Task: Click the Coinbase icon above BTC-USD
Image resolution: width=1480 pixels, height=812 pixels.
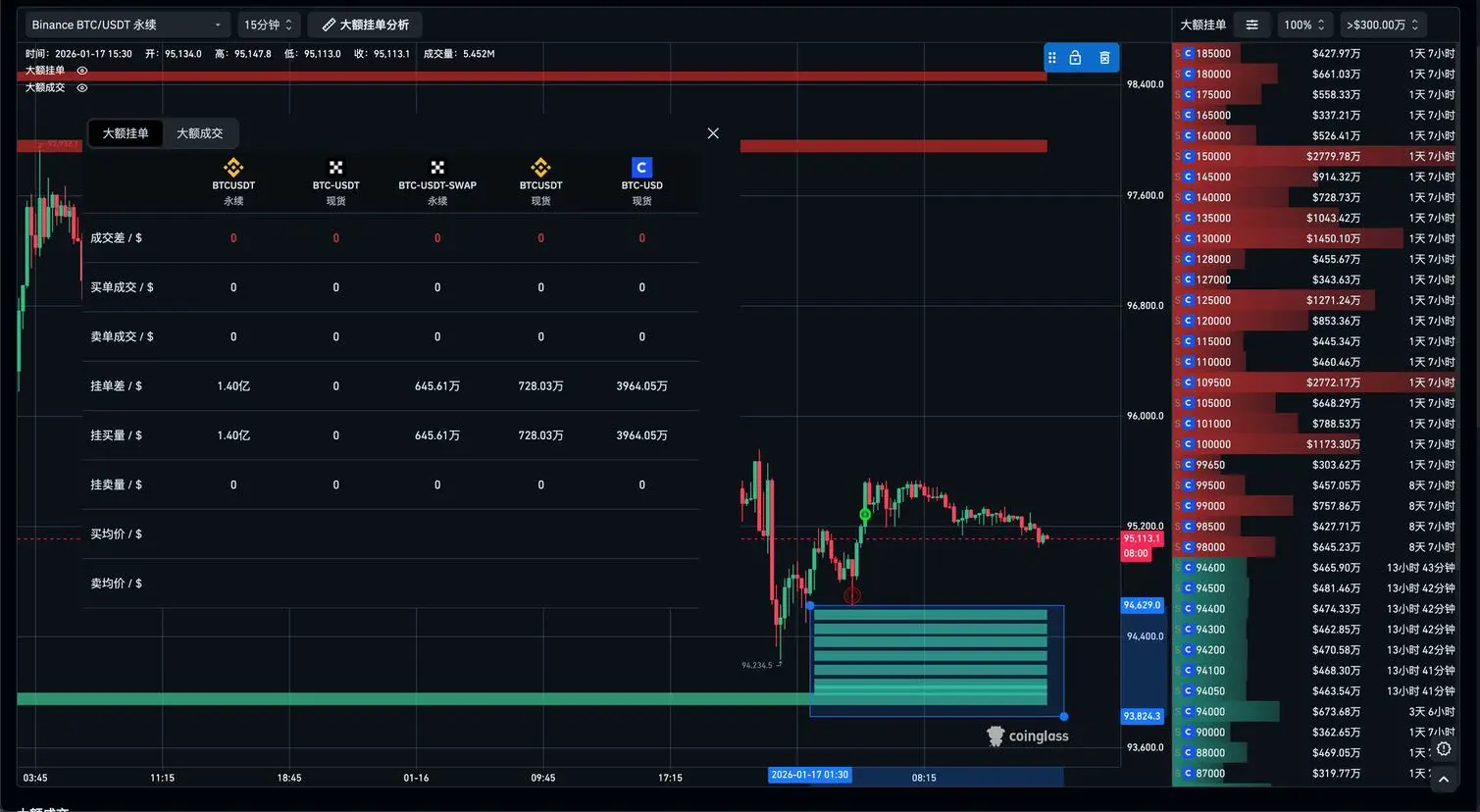Action: [x=641, y=168]
